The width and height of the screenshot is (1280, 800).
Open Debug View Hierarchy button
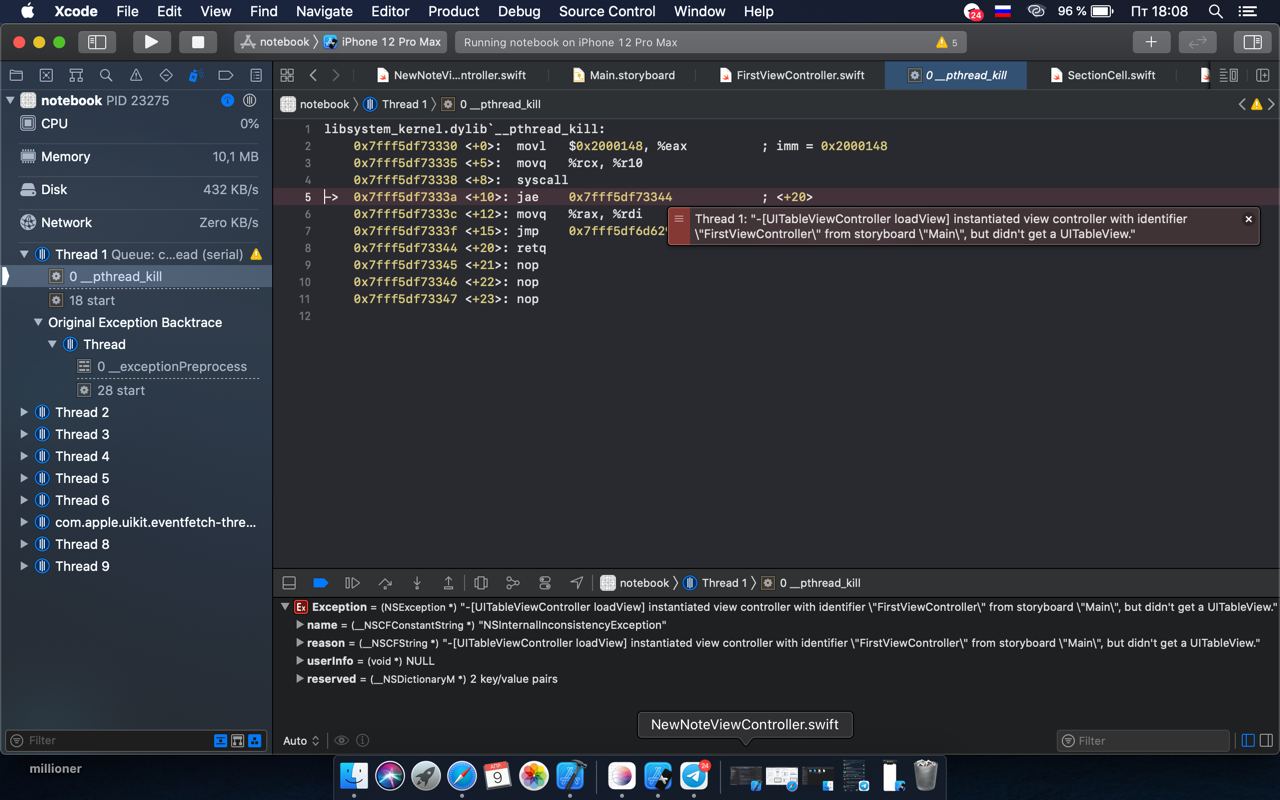[481, 583]
